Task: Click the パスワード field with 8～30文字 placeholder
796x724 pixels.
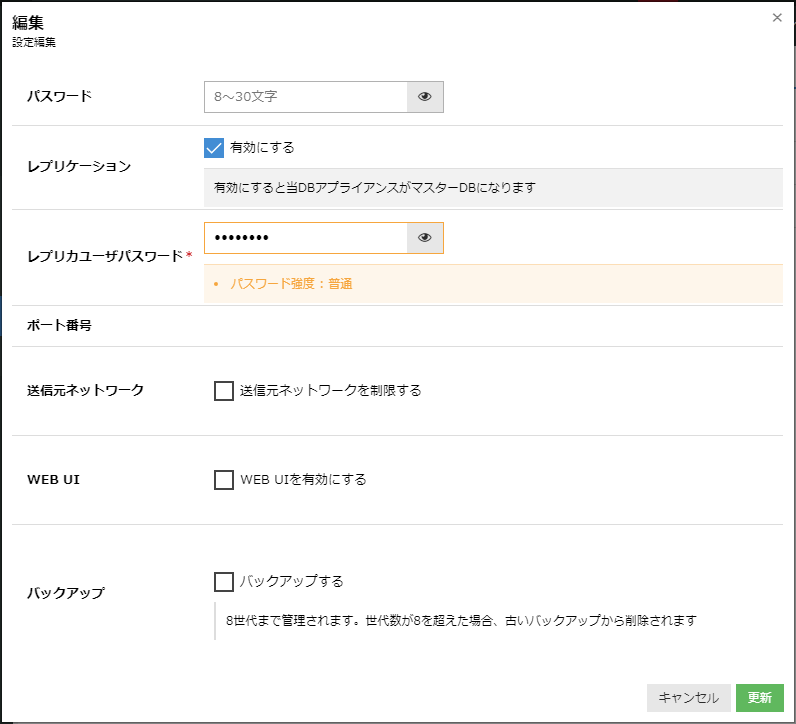Action: click(306, 97)
